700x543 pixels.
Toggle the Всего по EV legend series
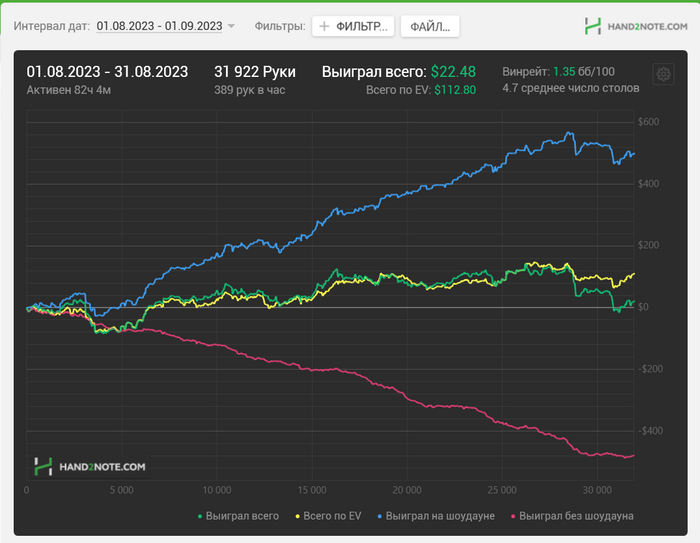328,516
